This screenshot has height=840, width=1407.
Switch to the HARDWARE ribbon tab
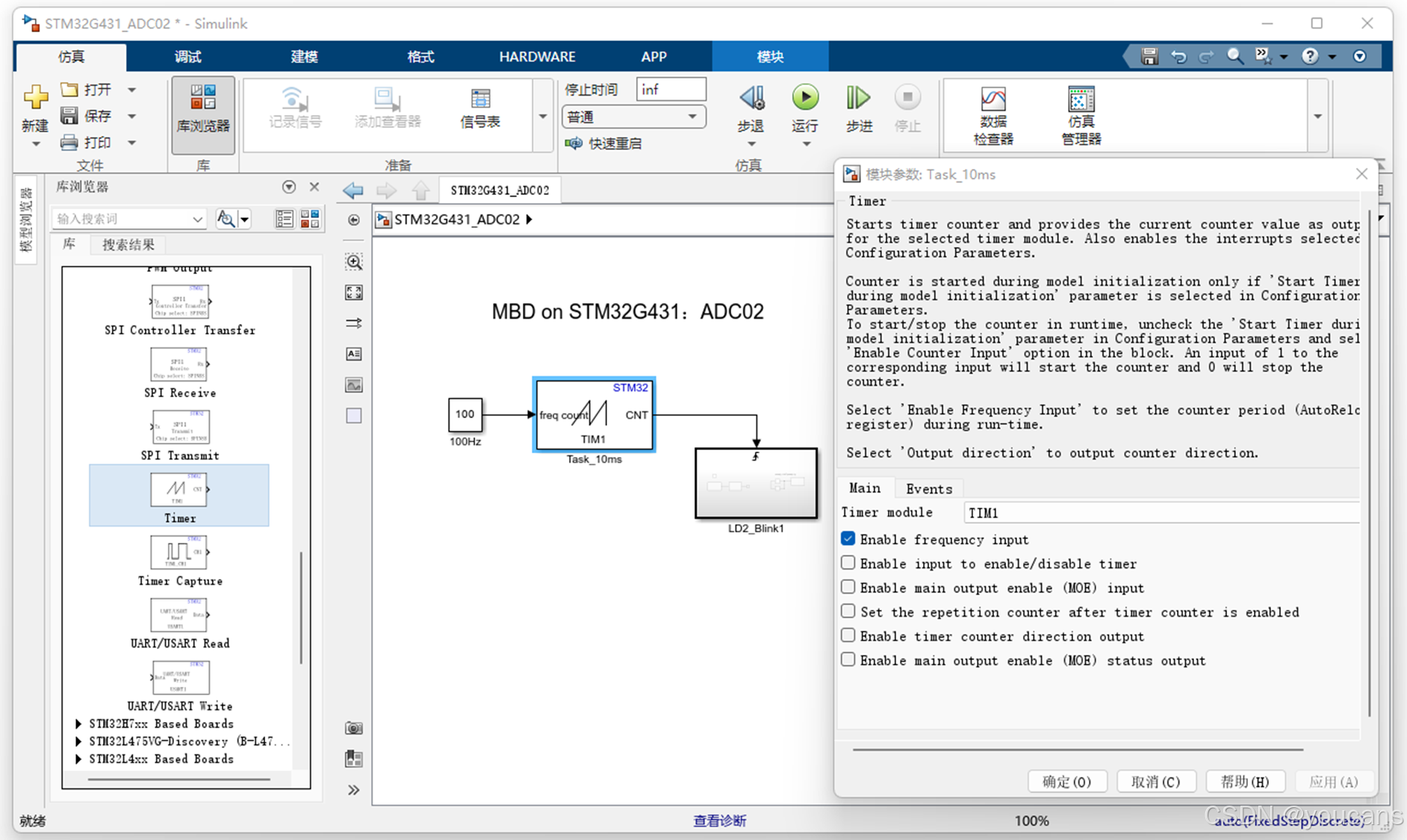537,57
